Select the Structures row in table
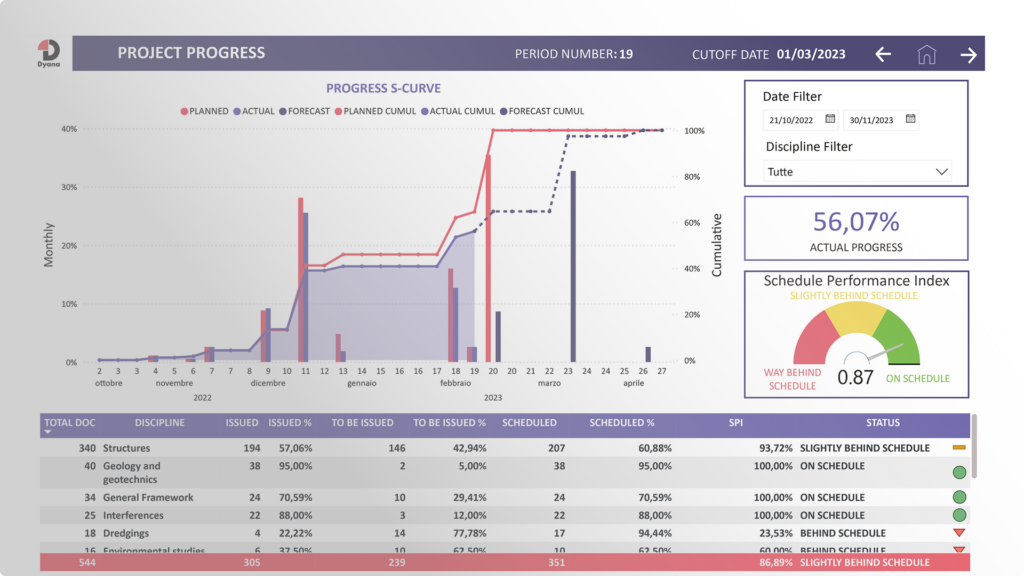 [505, 448]
